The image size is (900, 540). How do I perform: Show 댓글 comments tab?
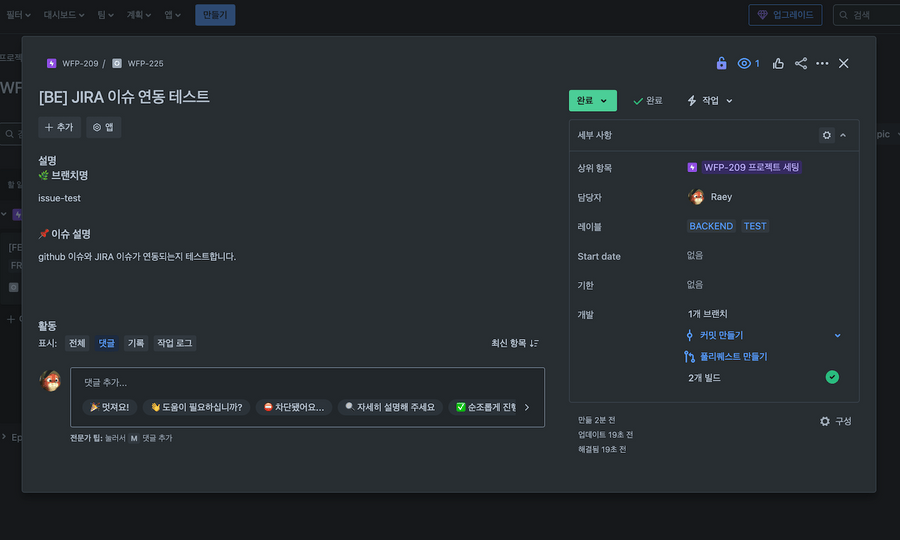point(106,343)
